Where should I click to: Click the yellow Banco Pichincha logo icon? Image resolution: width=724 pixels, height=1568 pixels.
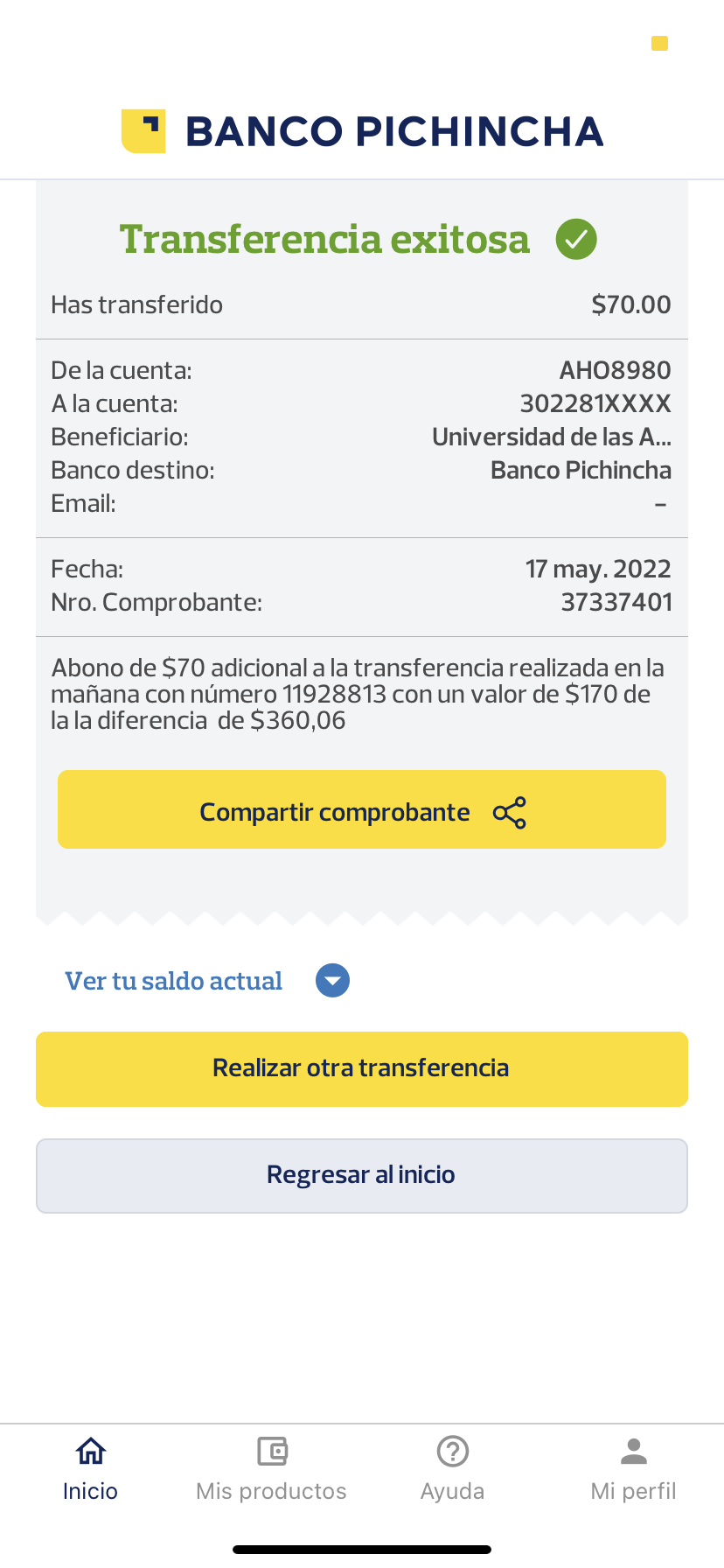(x=143, y=131)
